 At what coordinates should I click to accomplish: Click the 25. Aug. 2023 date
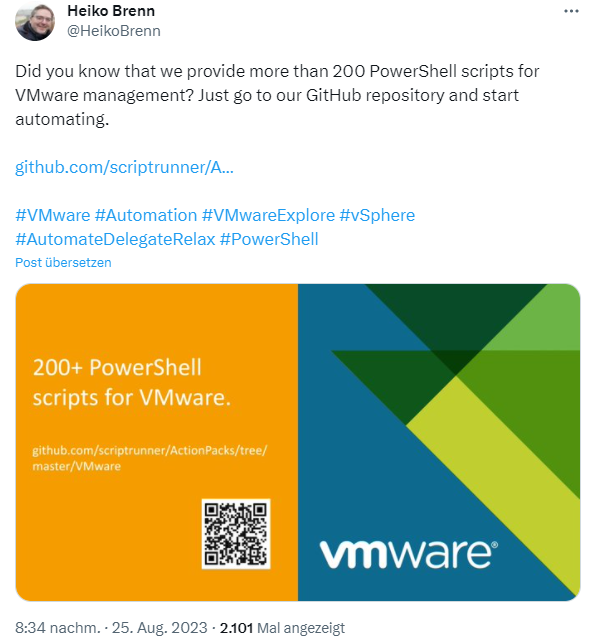click(160, 628)
